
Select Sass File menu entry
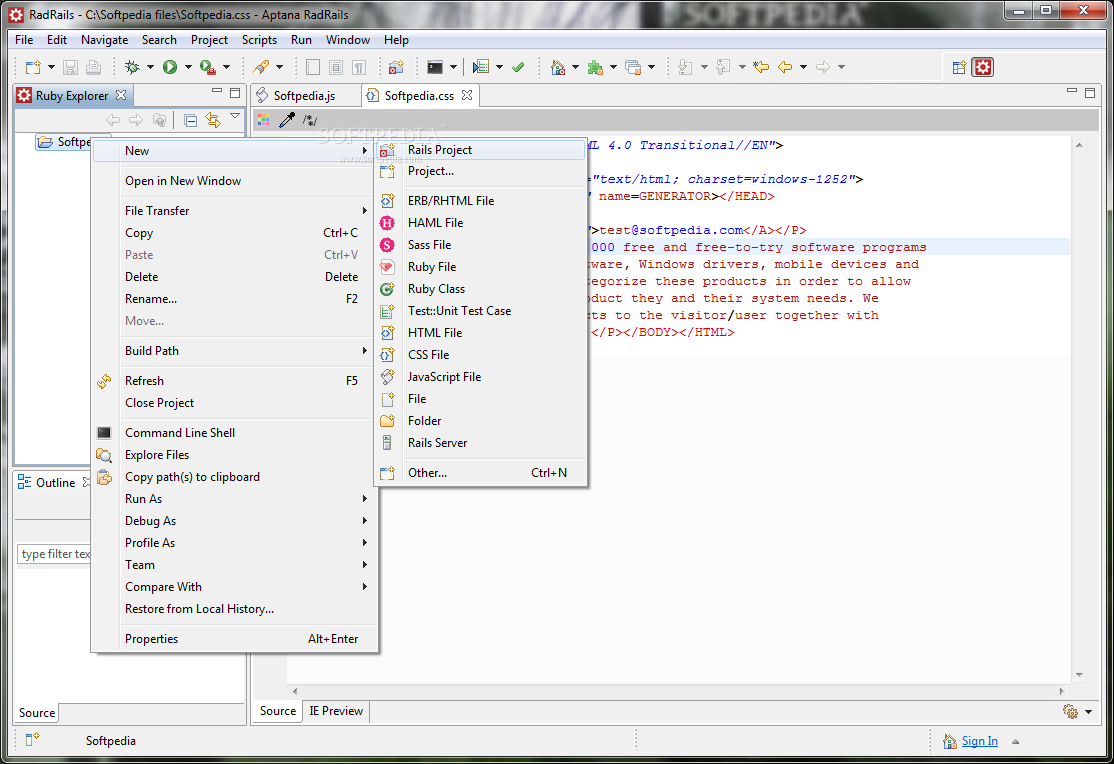pyautogui.click(x=480, y=245)
